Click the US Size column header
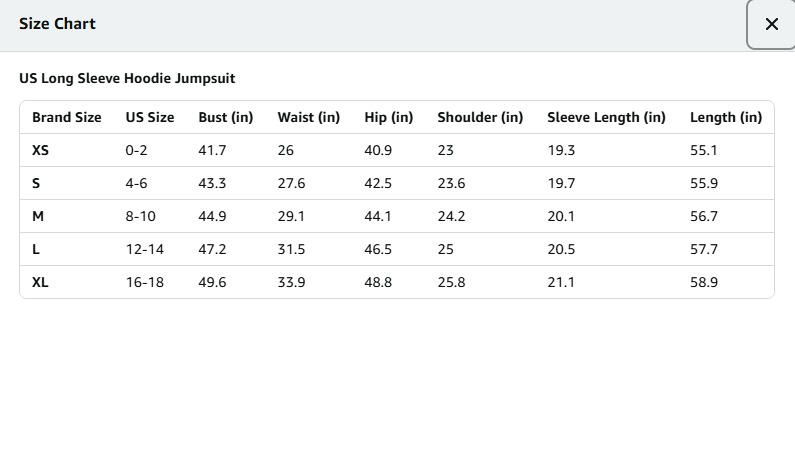 [x=150, y=117]
